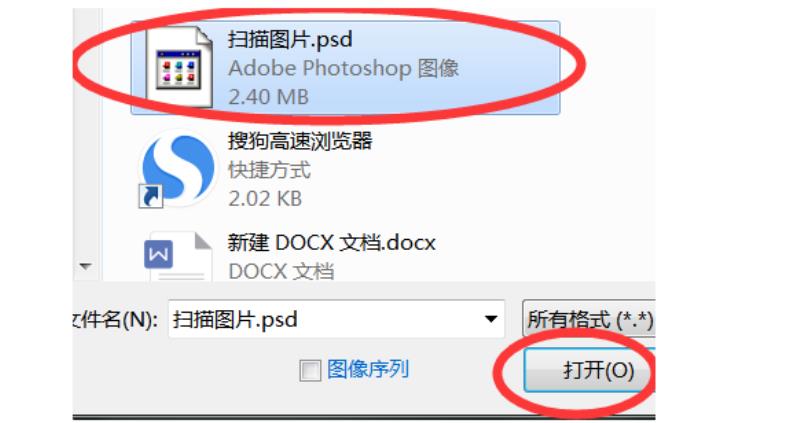Click the 搜狗高速浏览器 browser icon
The width and height of the screenshot is (800, 423).
coord(177,168)
